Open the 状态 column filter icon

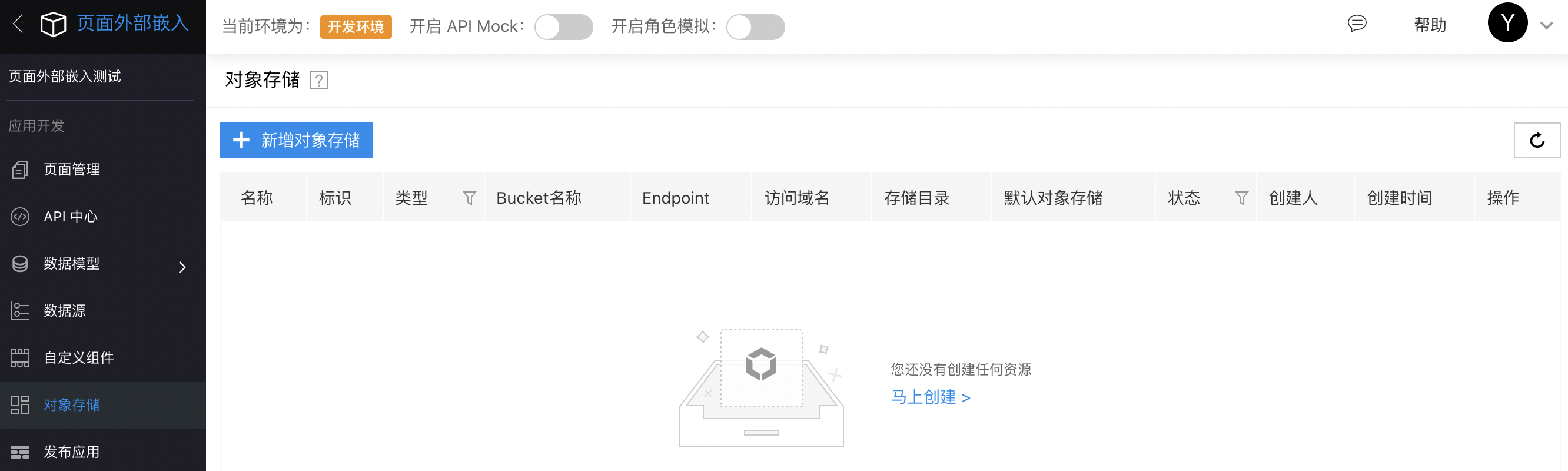point(1242,198)
